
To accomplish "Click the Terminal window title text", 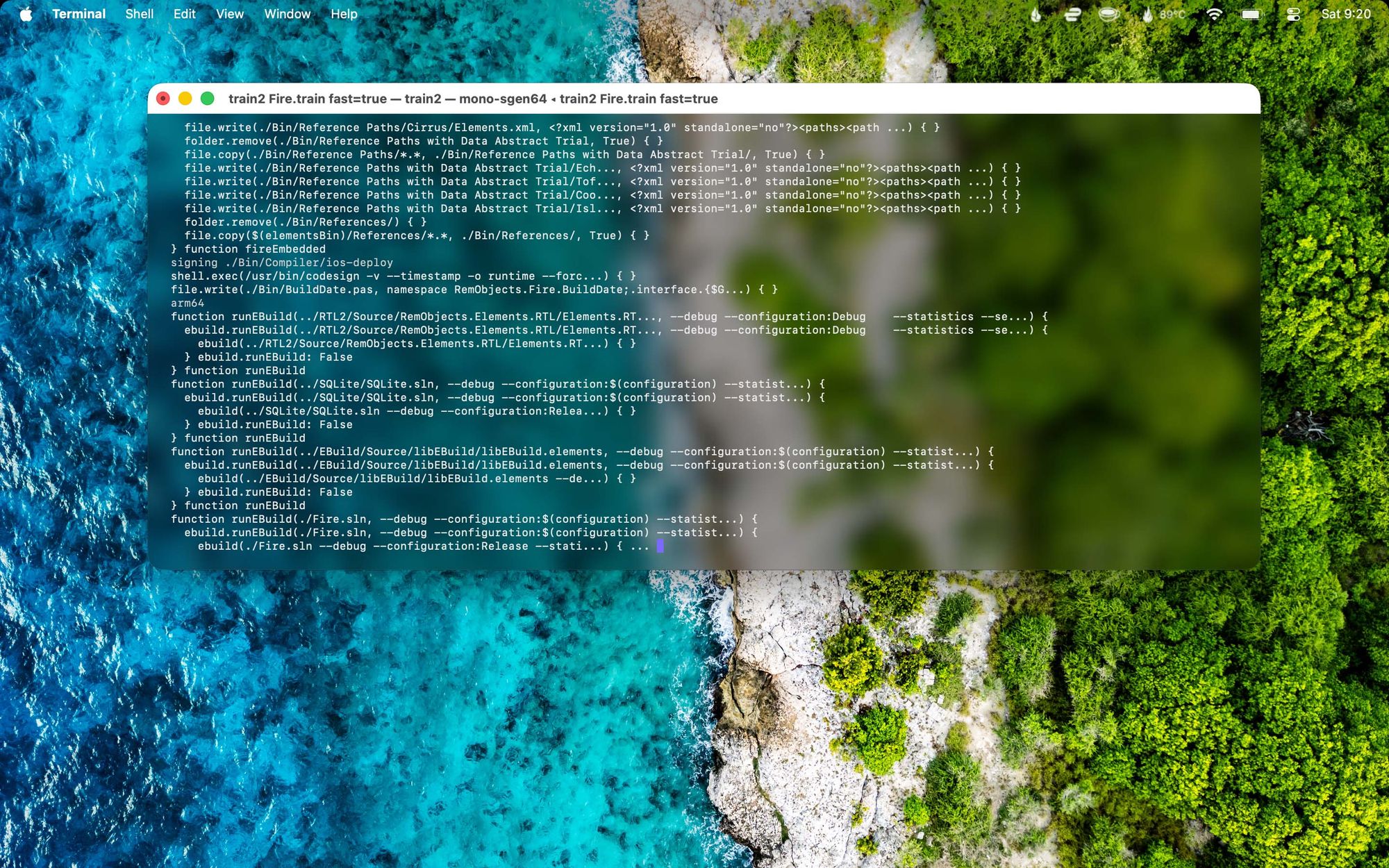I will [x=473, y=99].
